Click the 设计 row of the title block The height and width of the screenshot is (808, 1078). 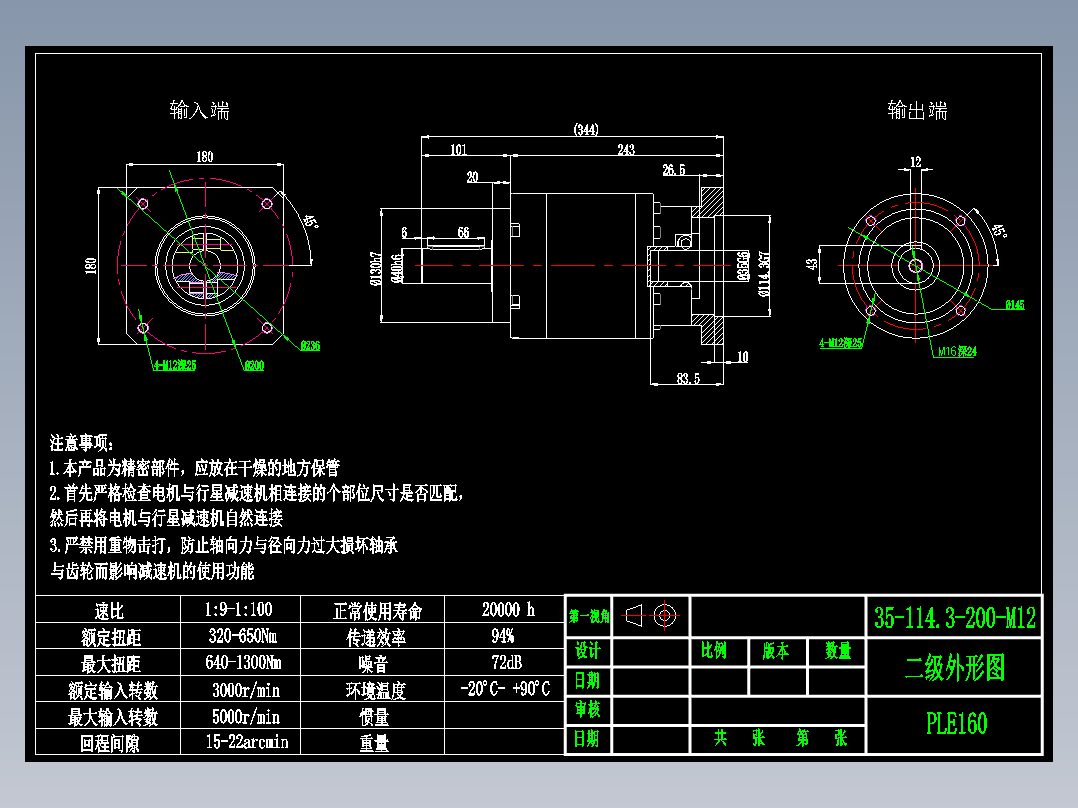588,651
